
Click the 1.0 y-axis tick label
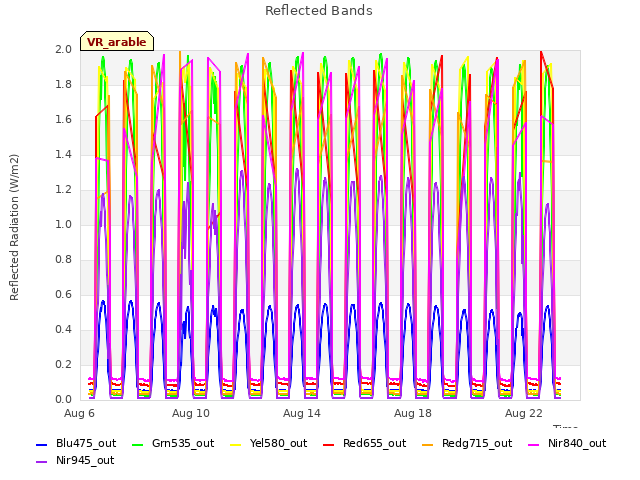click(x=63, y=224)
